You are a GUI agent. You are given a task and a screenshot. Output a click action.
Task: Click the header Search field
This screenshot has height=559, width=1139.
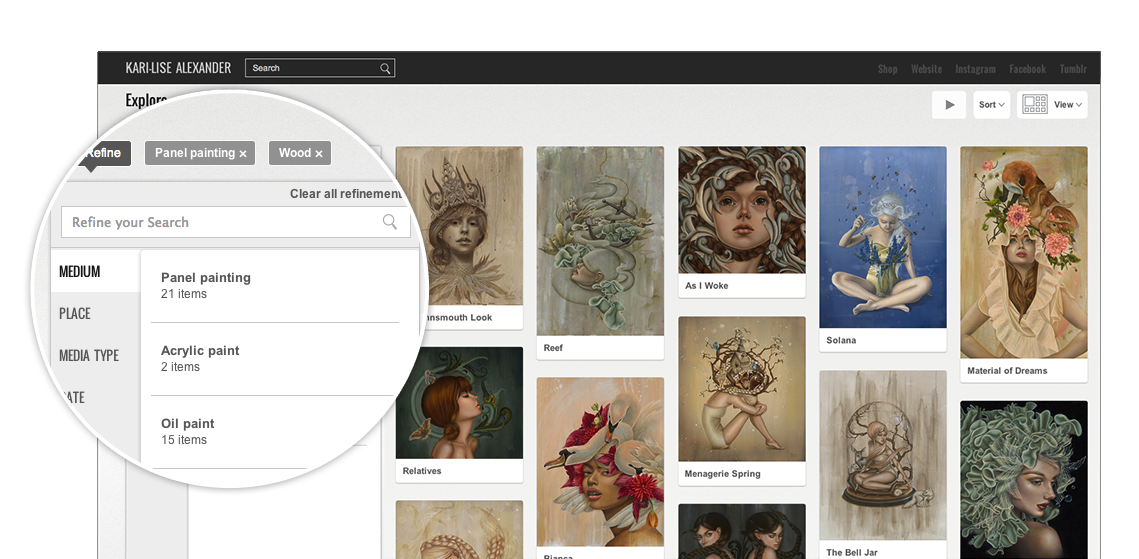pos(320,68)
